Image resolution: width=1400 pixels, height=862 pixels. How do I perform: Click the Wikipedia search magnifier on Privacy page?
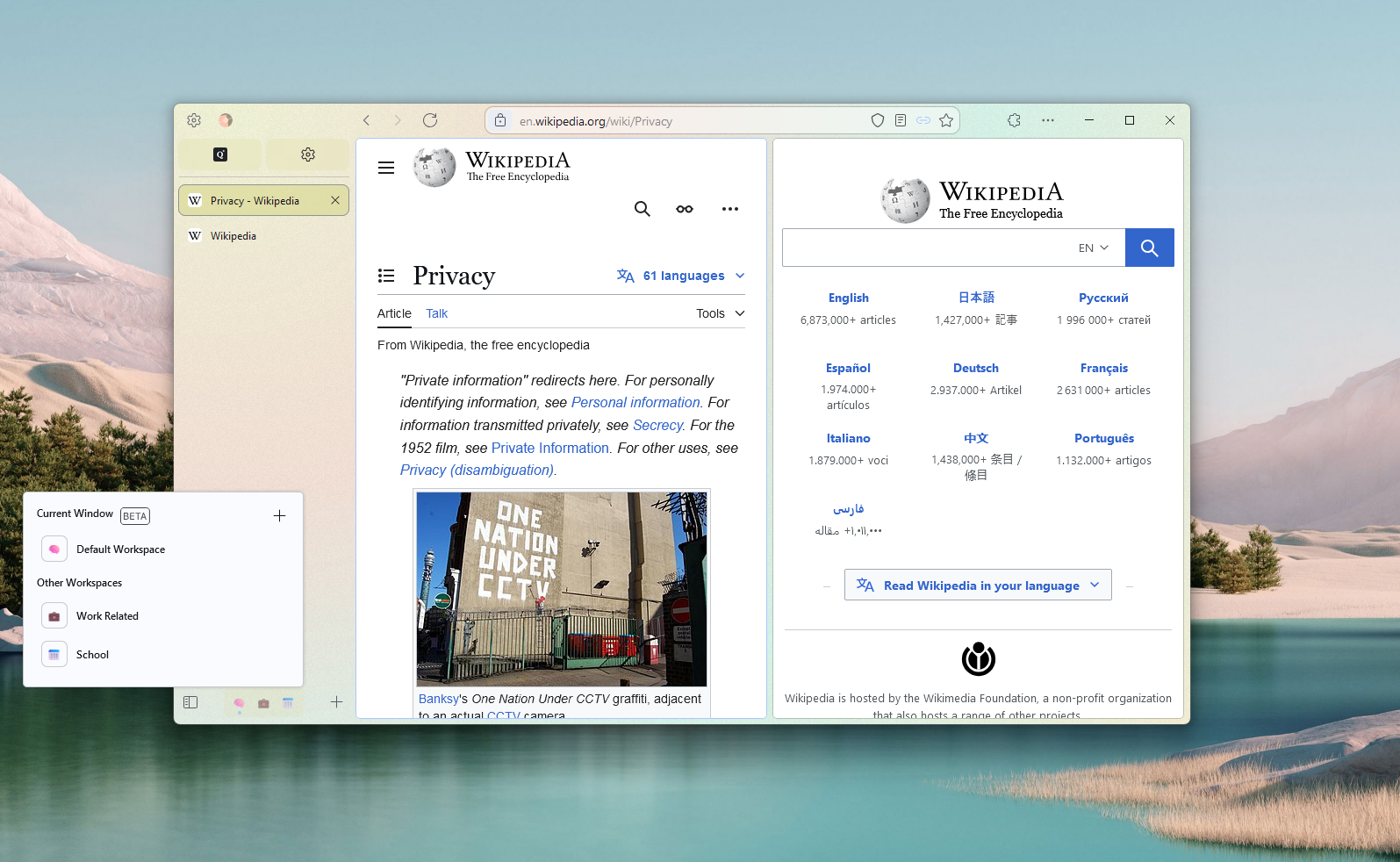click(x=643, y=209)
